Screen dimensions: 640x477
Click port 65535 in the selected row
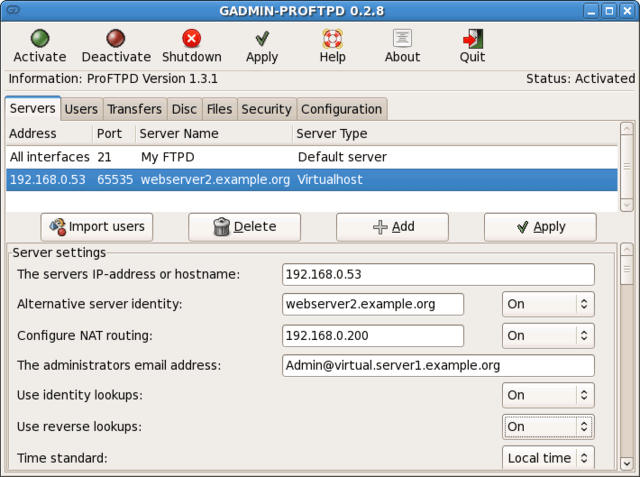pos(115,180)
